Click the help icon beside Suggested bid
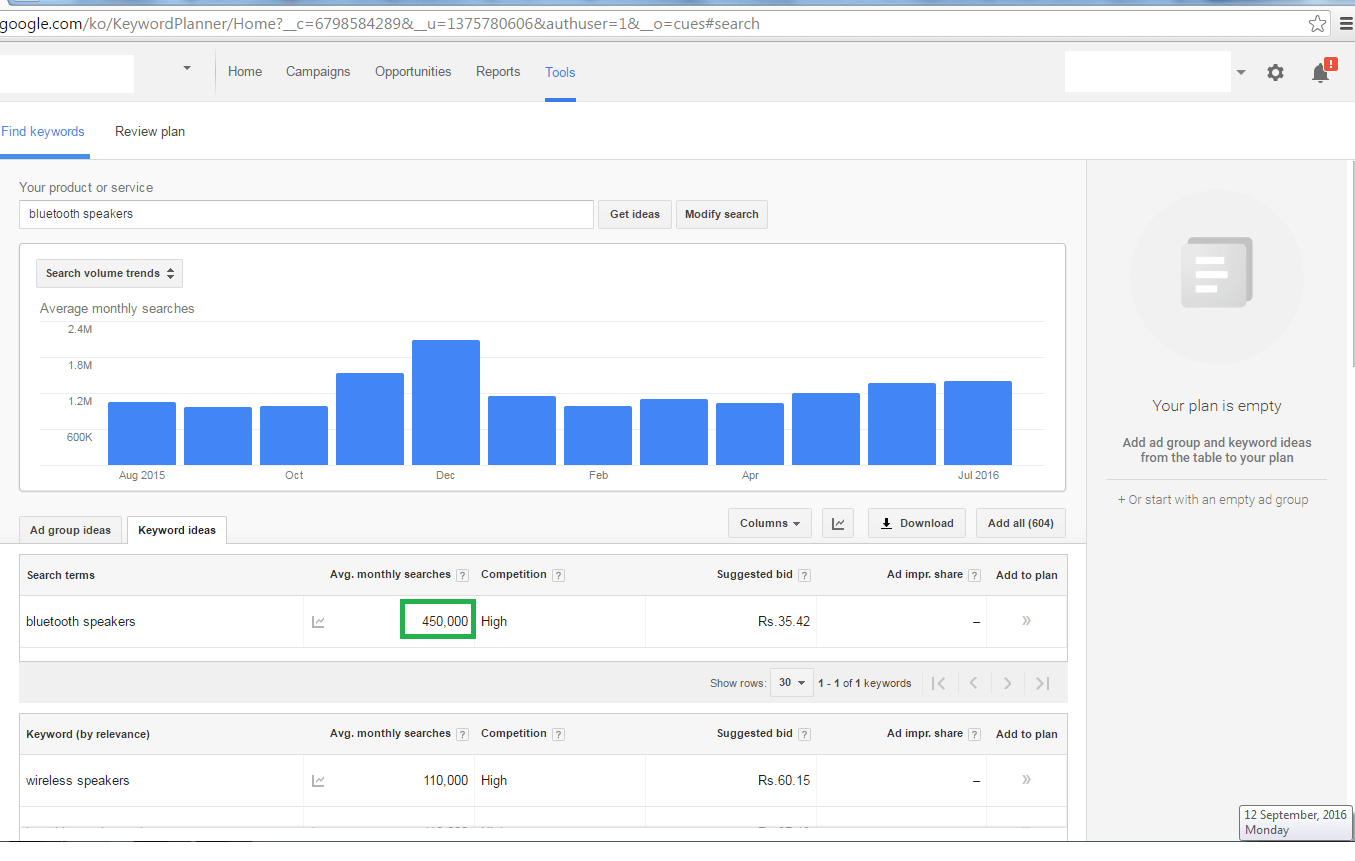1355x861 pixels. (x=805, y=574)
